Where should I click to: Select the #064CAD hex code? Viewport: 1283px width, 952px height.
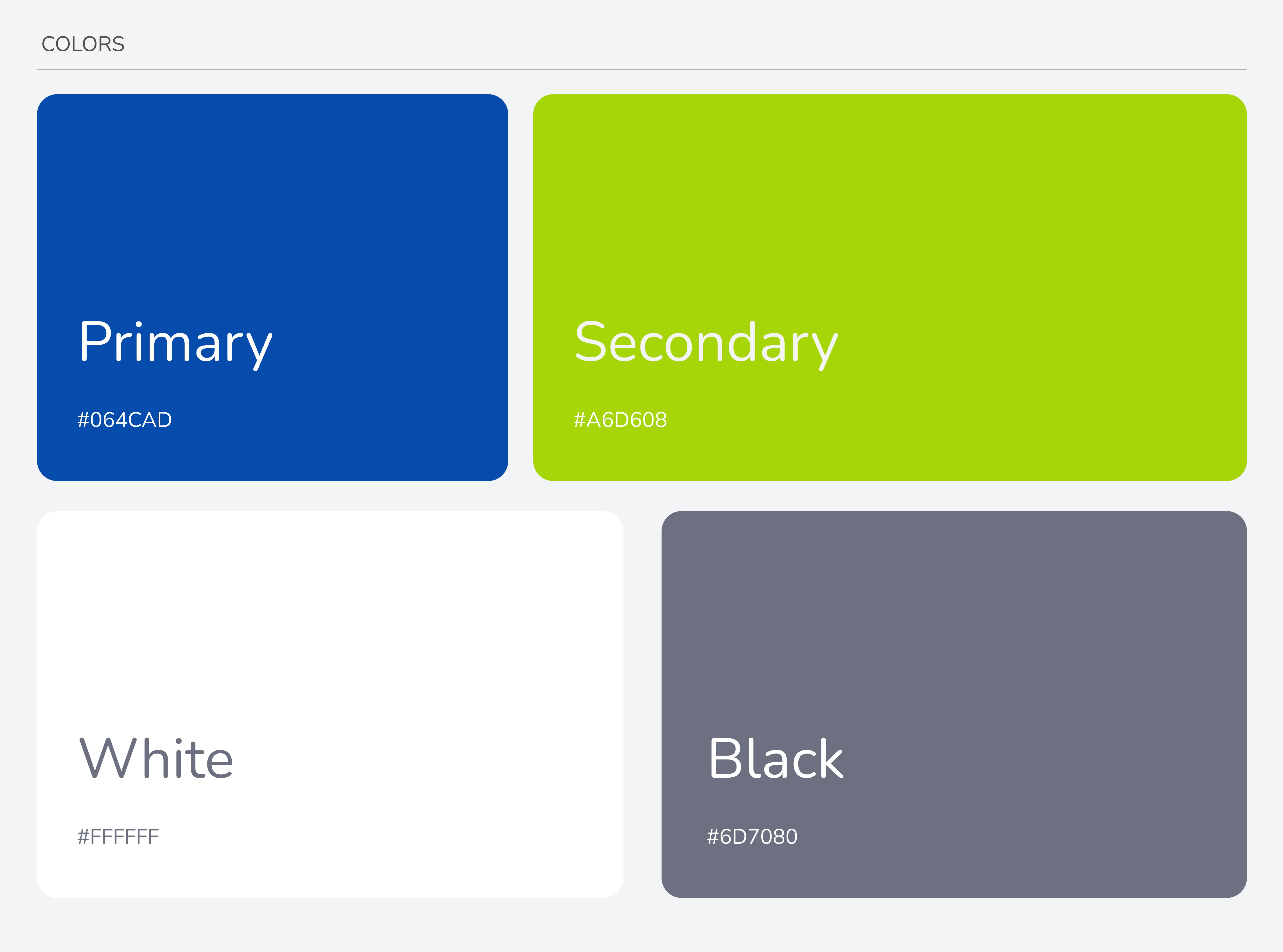125,420
